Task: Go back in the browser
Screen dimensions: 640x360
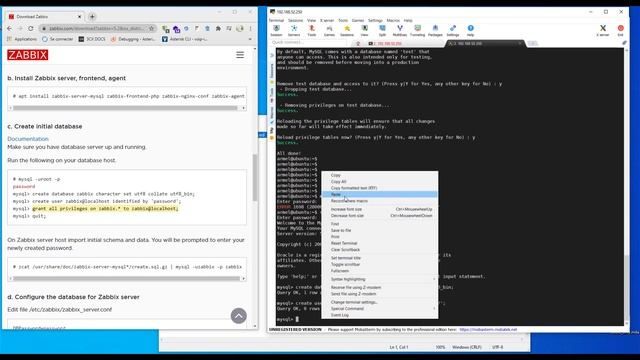Action: pyautogui.click(x=9, y=29)
